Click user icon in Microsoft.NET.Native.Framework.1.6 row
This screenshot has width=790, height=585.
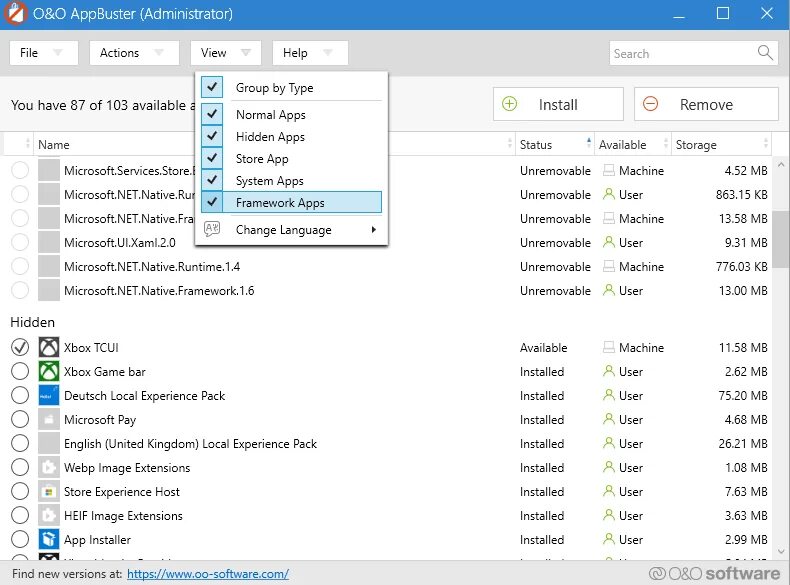(x=609, y=290)
